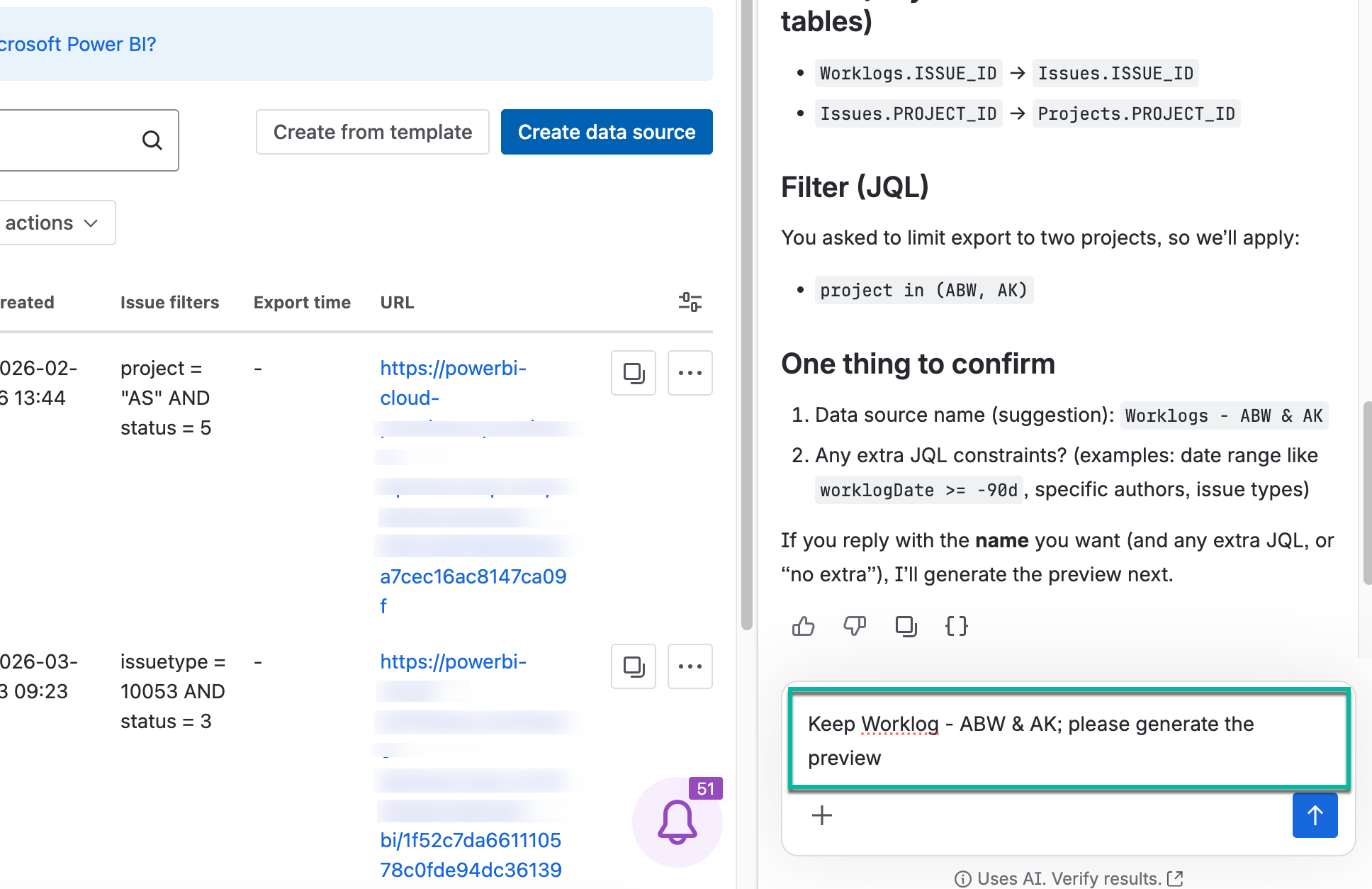Open more options for project AS row
Image resolution: width=1372 pixels, height=889 pixels.
(x=690, y=373)
